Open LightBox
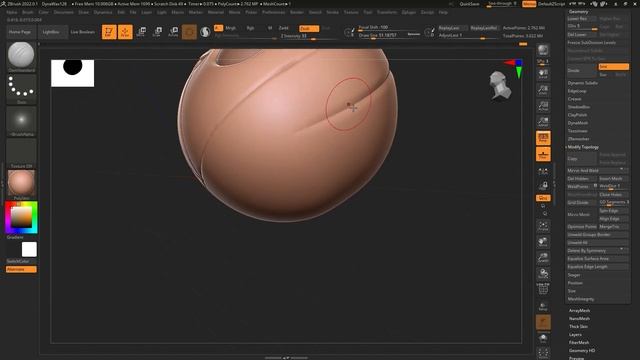The image size is (640, 360). point(51,32)
